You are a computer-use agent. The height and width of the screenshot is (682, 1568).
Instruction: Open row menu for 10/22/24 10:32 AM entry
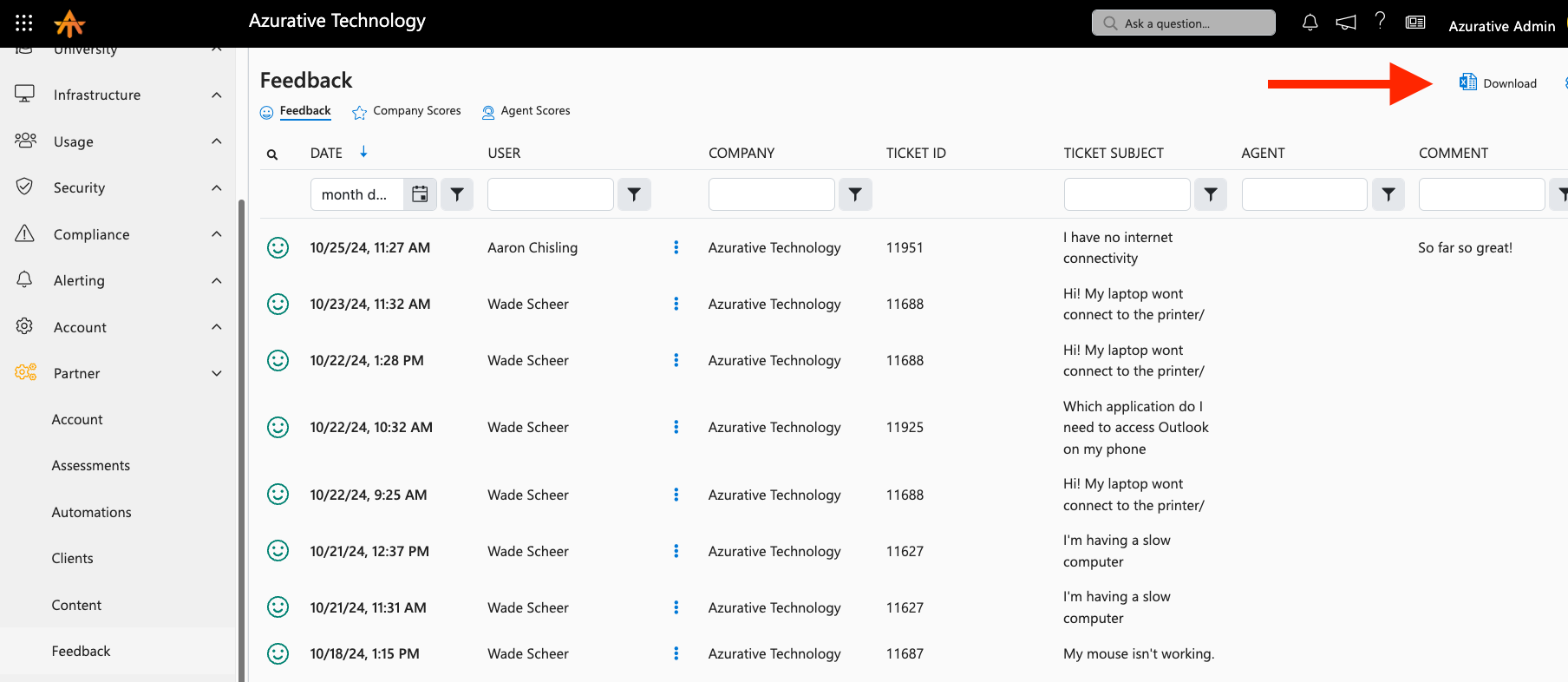676,427
